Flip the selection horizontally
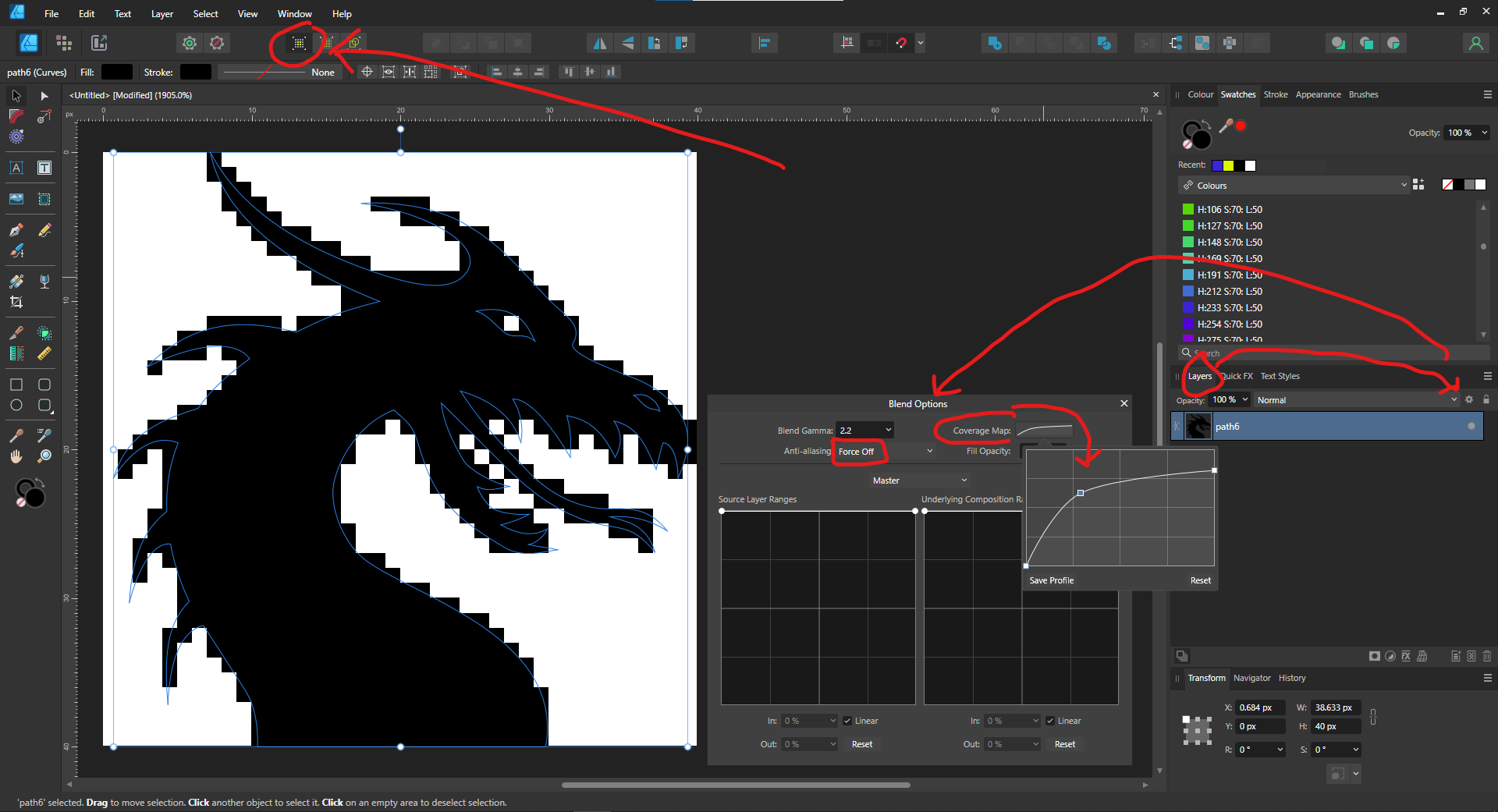This screenshot has width=1498, height=812. [x=599, y=43]
